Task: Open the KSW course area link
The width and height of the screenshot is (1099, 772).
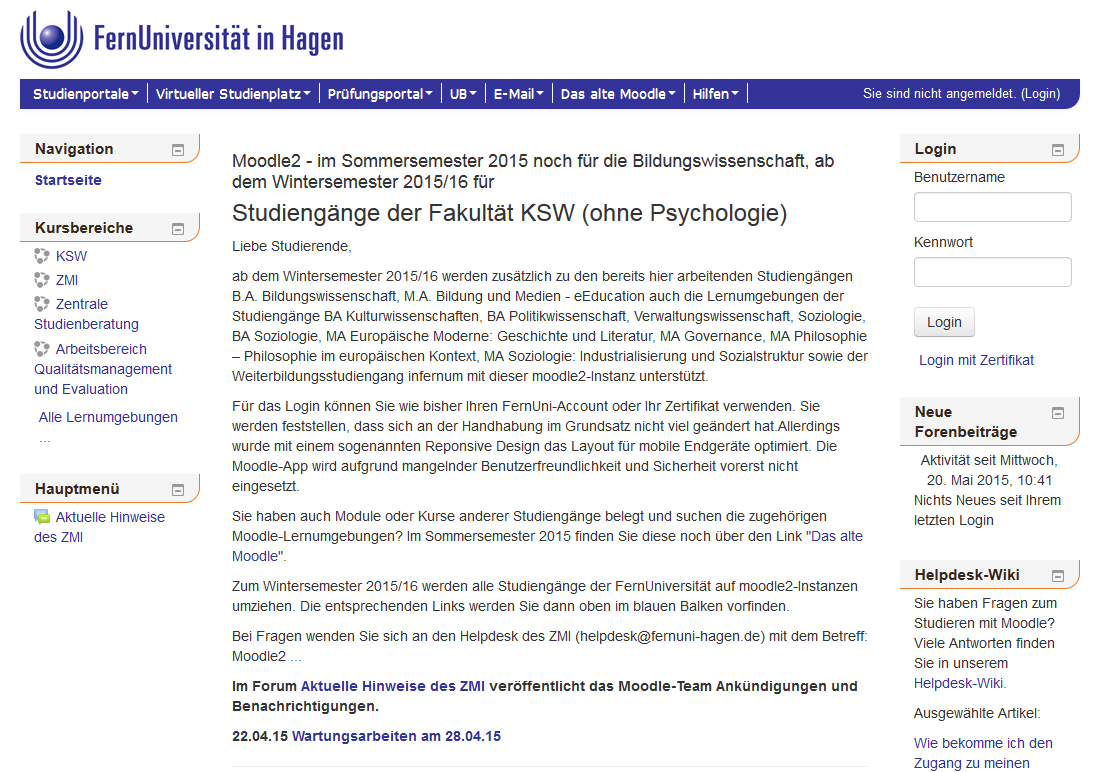Action: point(71,256)
